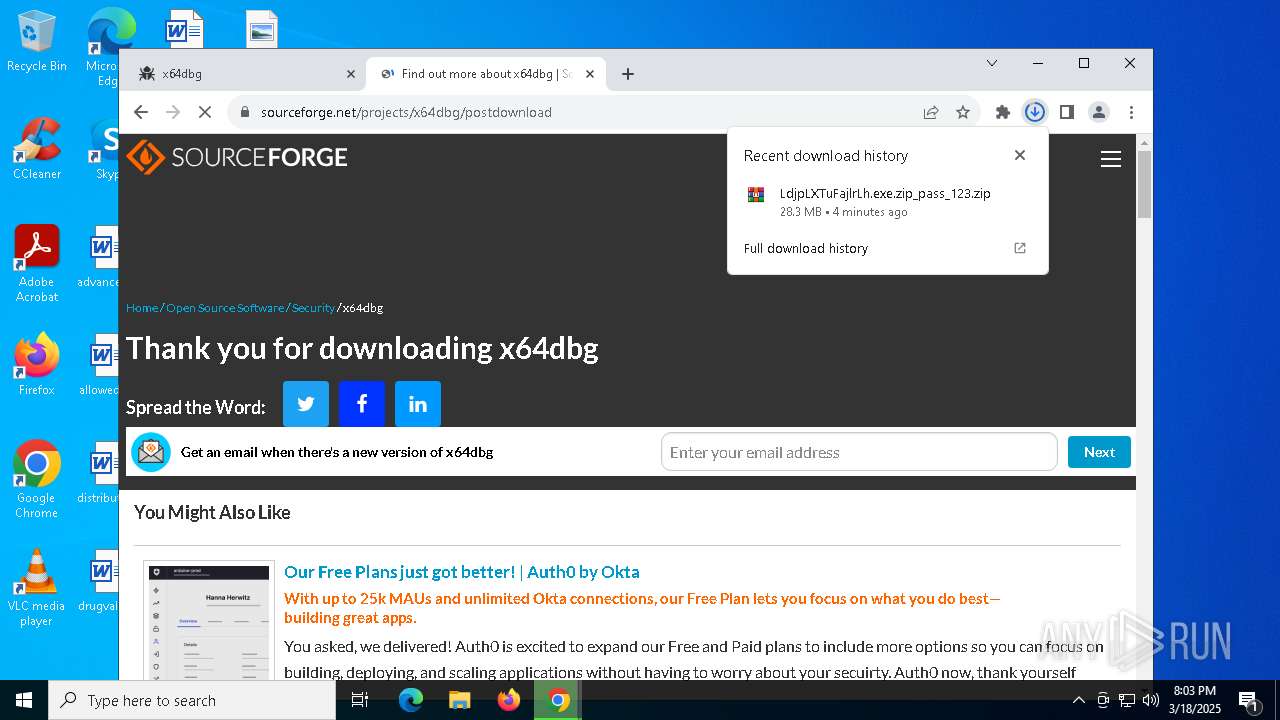Click the volume speaker tray icon

(x=1151, y=700)
